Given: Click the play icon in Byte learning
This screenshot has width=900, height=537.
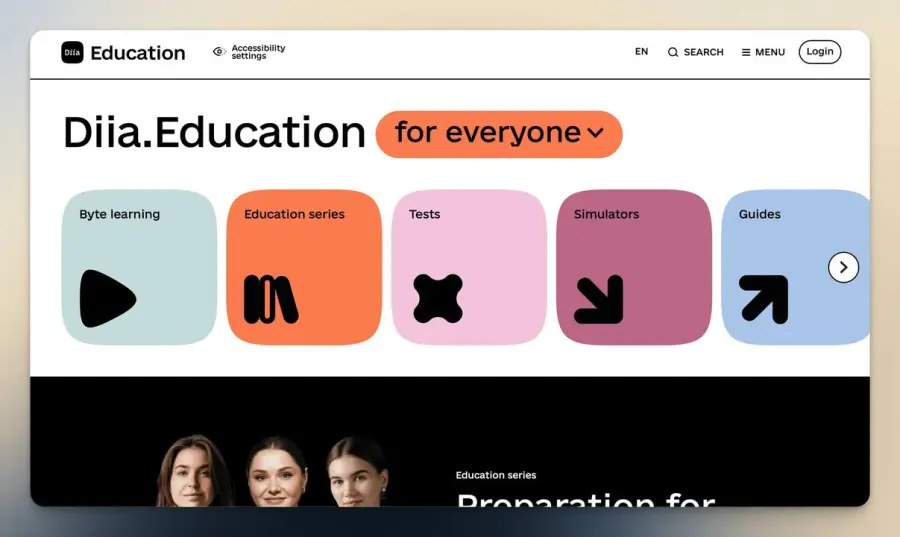Looking at the screenshot, I should pos(107,298).
